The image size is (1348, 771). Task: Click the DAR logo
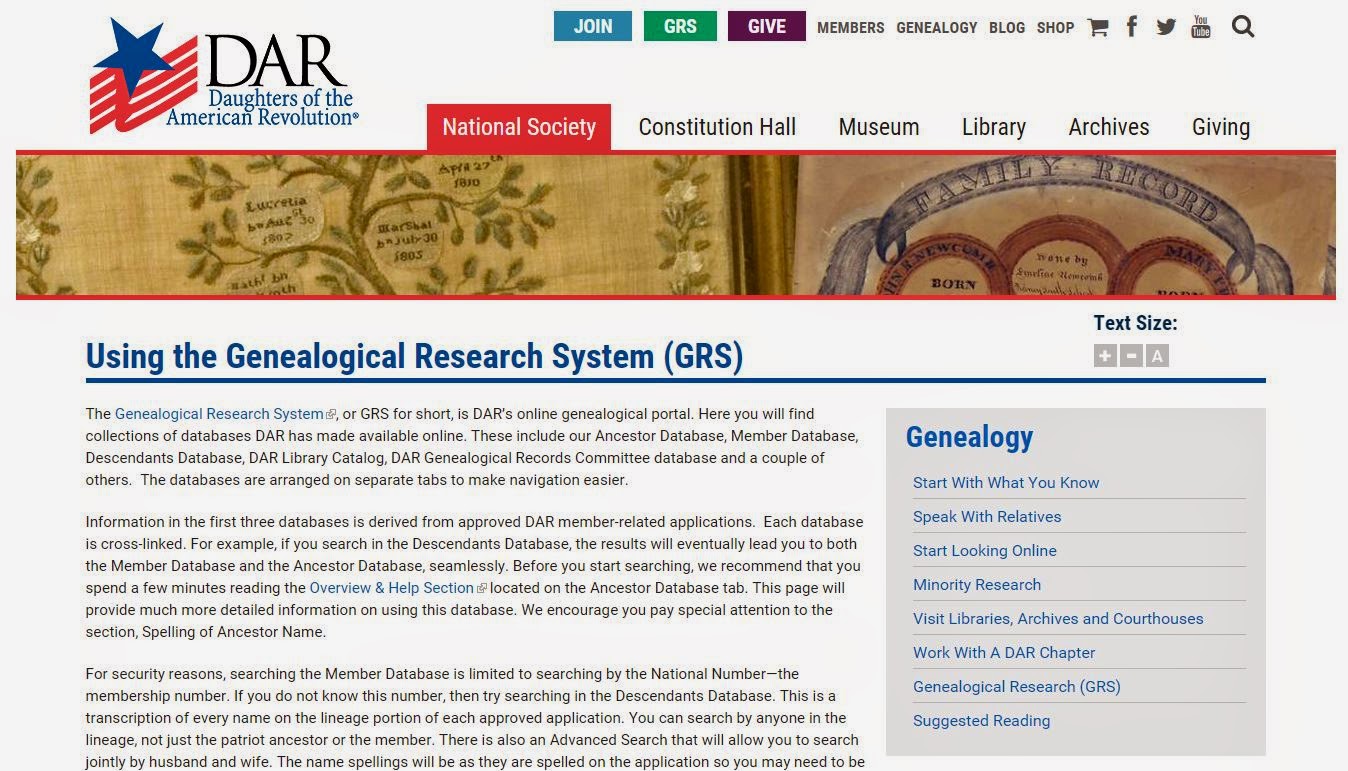pos(224,77)
